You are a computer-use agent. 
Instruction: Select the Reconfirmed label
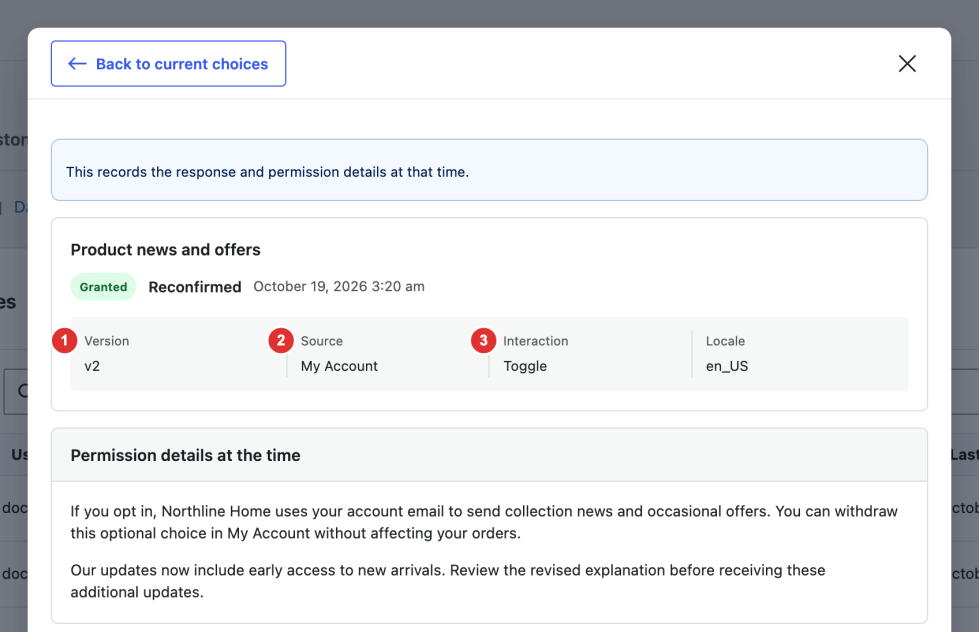click(x=195, y=287)
